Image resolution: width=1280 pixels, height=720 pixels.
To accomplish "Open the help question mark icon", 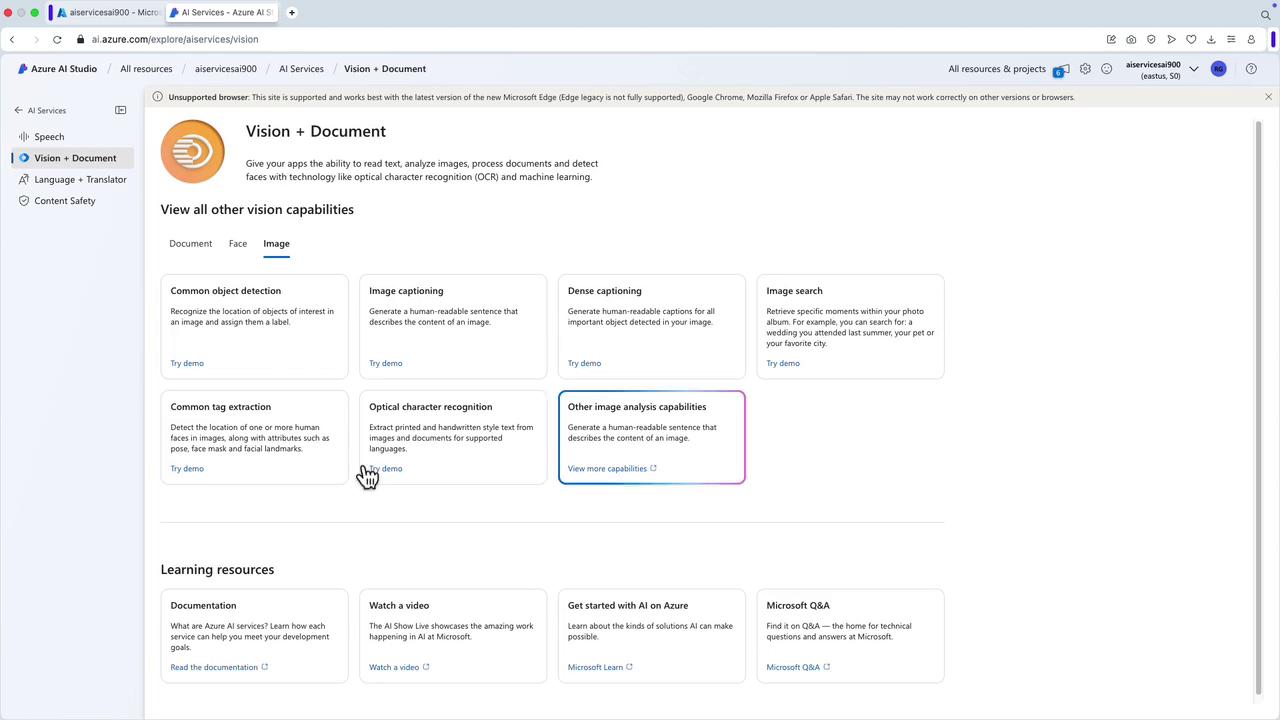I will point(1251,69).
